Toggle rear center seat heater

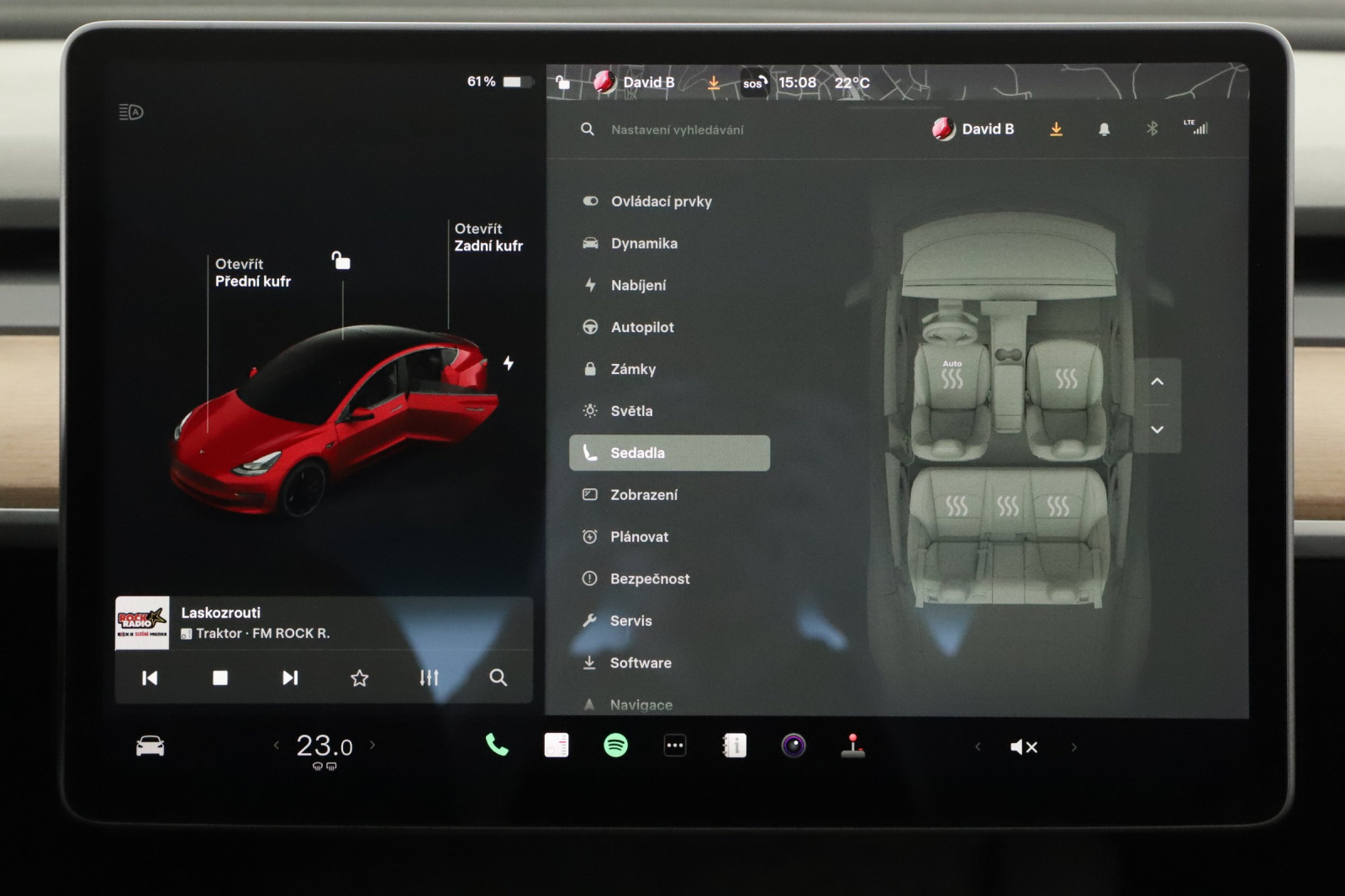coord(1007,506)
